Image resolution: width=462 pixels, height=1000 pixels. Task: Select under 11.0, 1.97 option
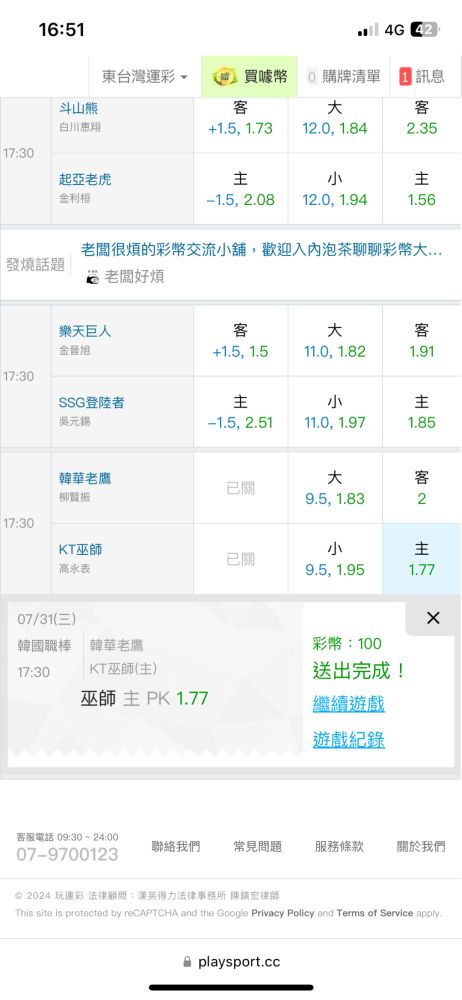(335, 412)
